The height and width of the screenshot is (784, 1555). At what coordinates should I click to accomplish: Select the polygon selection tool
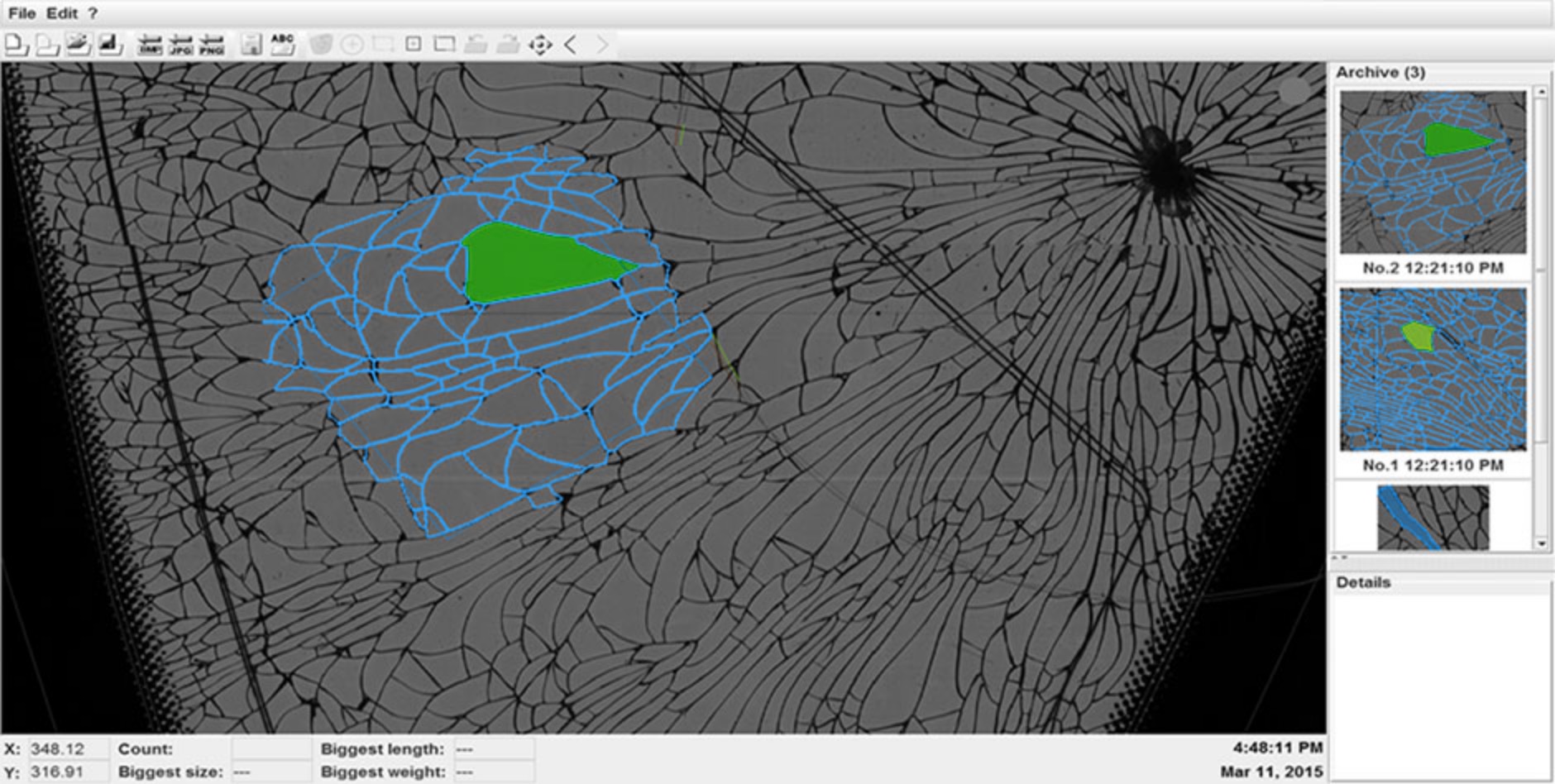[323, 45]
